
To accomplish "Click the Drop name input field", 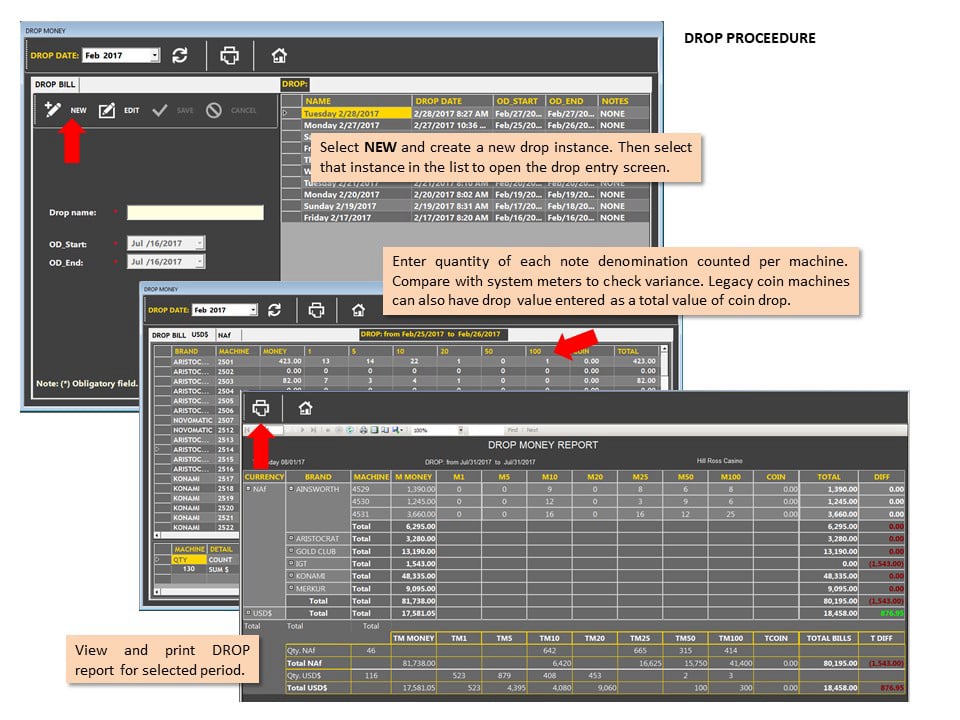I will (195, 212).
